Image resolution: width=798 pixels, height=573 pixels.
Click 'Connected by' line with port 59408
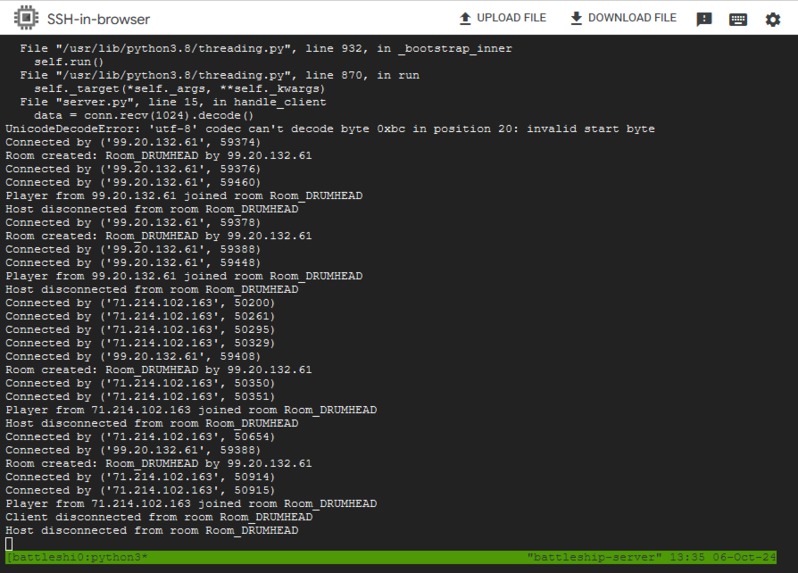(x=133, y=357)
